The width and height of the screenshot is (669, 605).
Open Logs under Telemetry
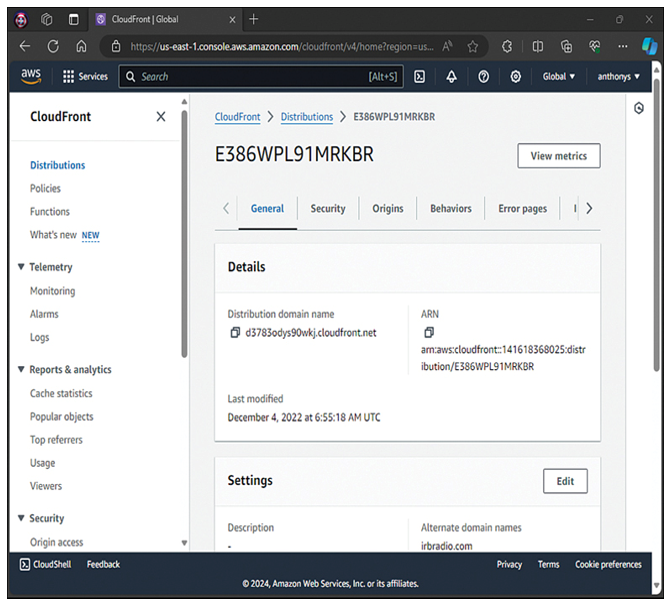[39, 337]
